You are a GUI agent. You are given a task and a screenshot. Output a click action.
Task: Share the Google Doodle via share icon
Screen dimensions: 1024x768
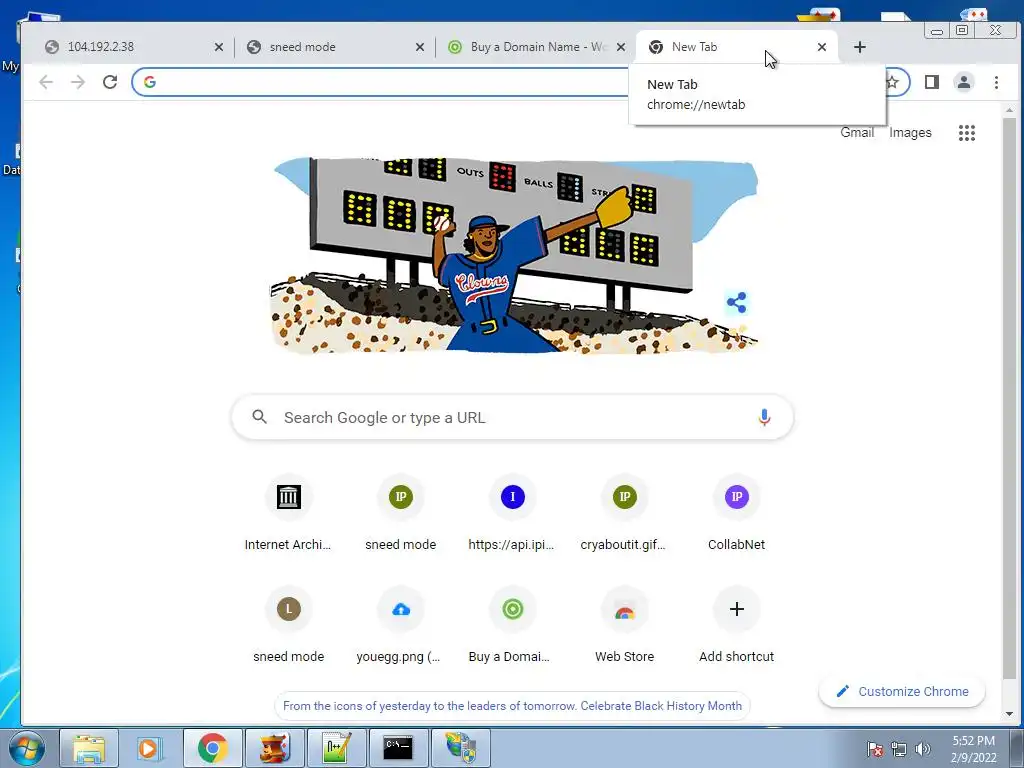[x=737, y=302]
